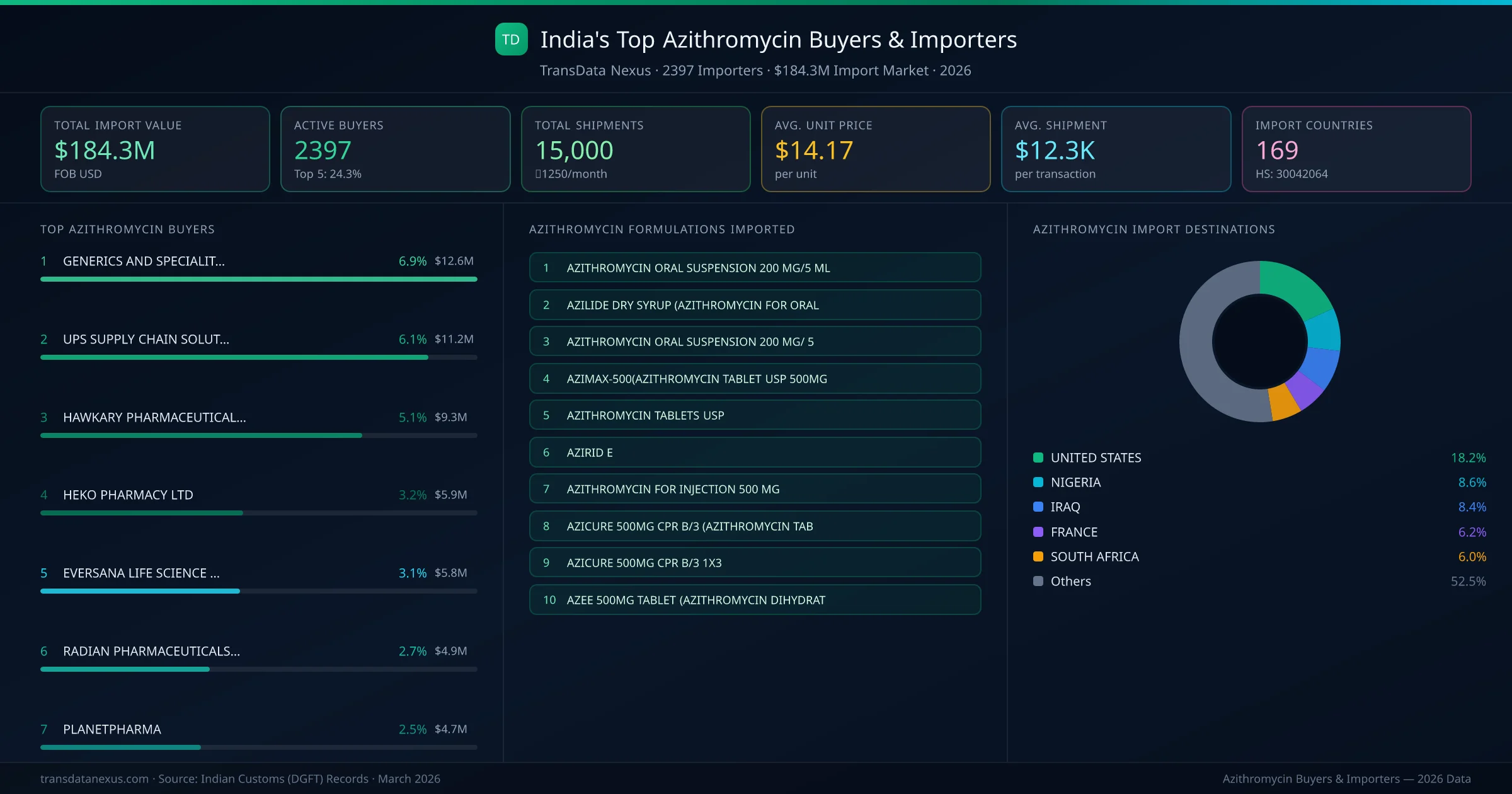Toggle the NIGERIA legend entry
Screen dimensions: 1512x794
[x=1075, y=482]
